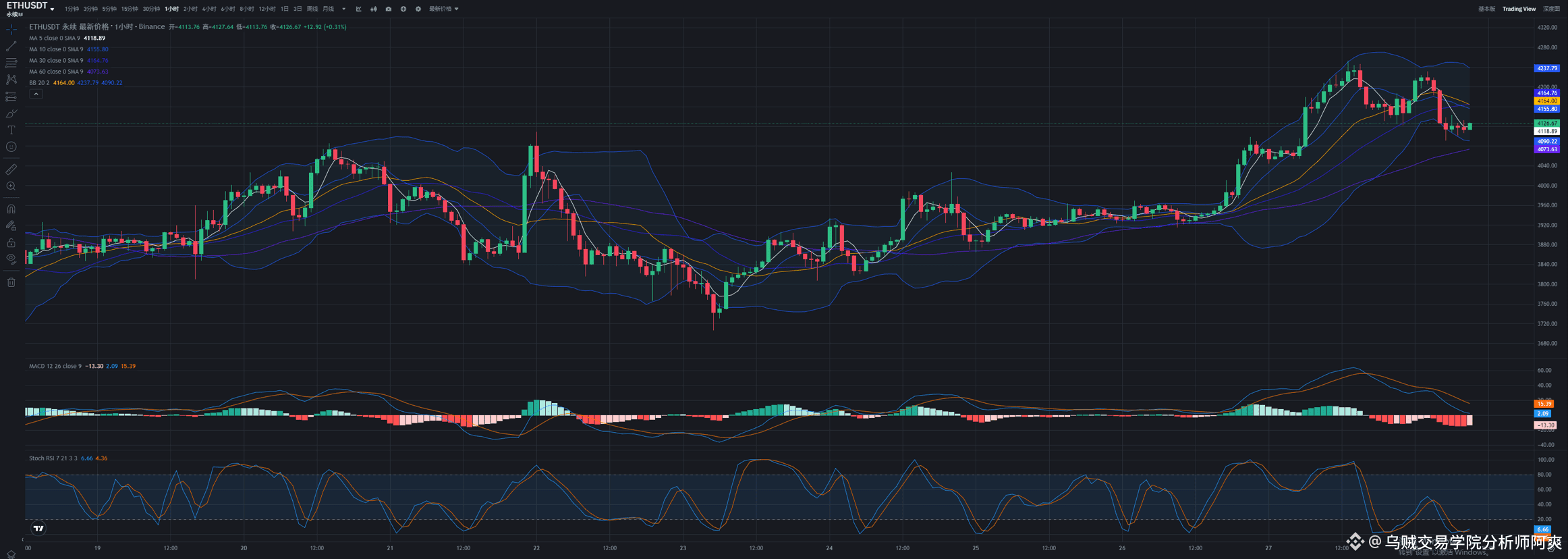The image size is (1568, 559).
Task: Open the emoji icons tool
Action: [x=11, y=147]
